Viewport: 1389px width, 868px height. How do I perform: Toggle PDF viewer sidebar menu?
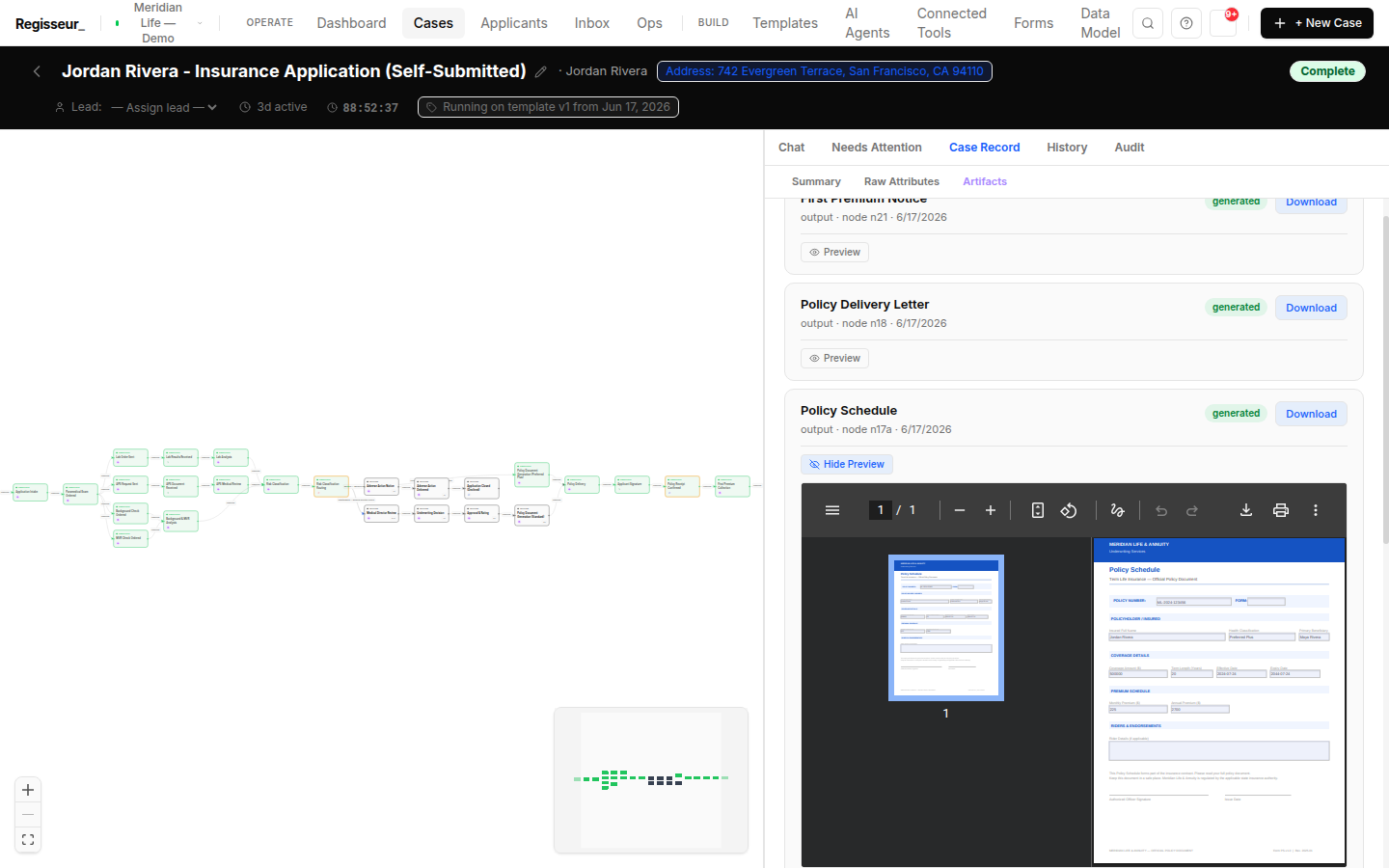pyautogui.click(x=832, y=510)
